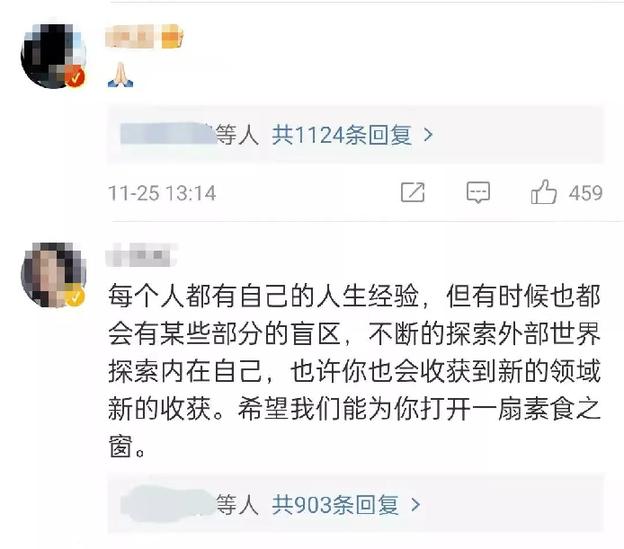Tap blurred replier name before 等人 in first box

coord(168,134)
